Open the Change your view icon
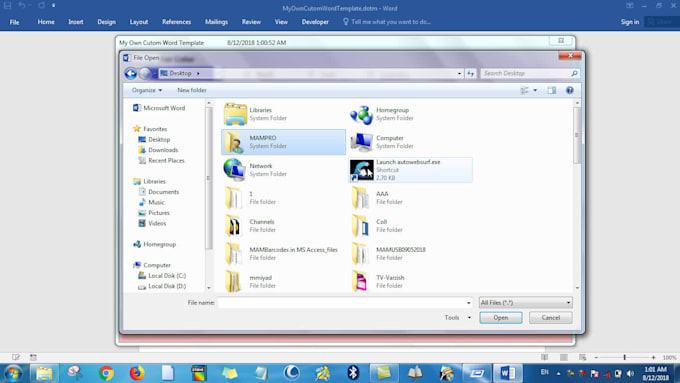Viewport: 680px width, 383px height. click(x=524, y=90)
